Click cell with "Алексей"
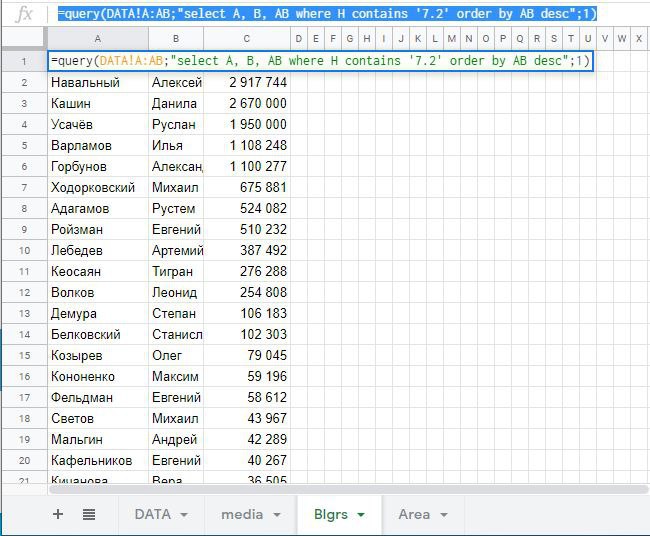 pyautogui.click(x=176, y=82)
